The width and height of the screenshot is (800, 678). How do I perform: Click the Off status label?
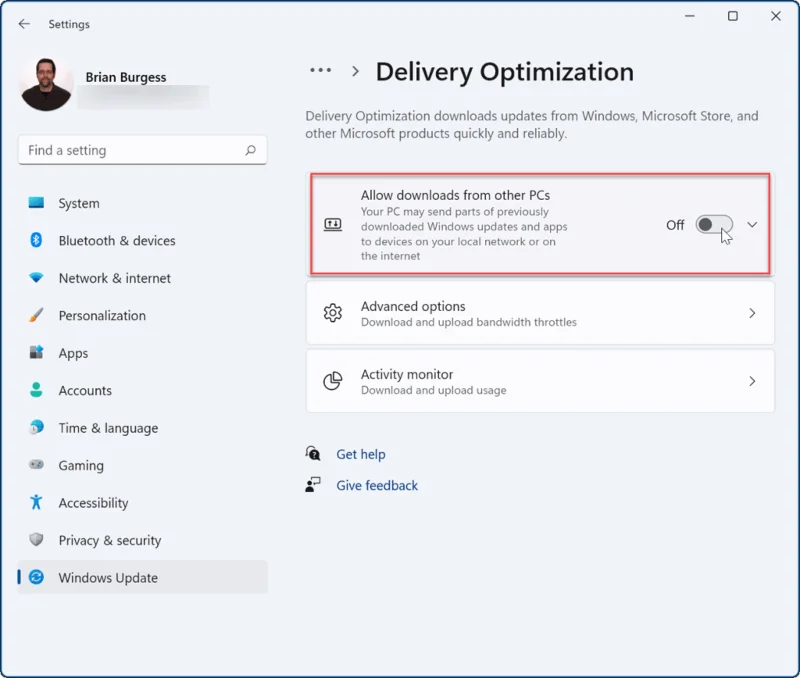675,225
